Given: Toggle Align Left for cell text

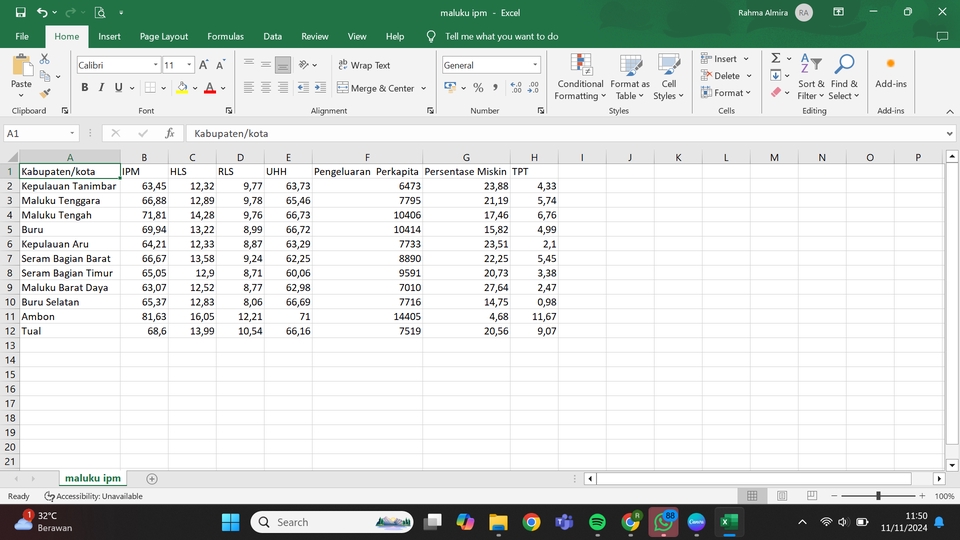Looking at the screenshot, I should point(249,88).
